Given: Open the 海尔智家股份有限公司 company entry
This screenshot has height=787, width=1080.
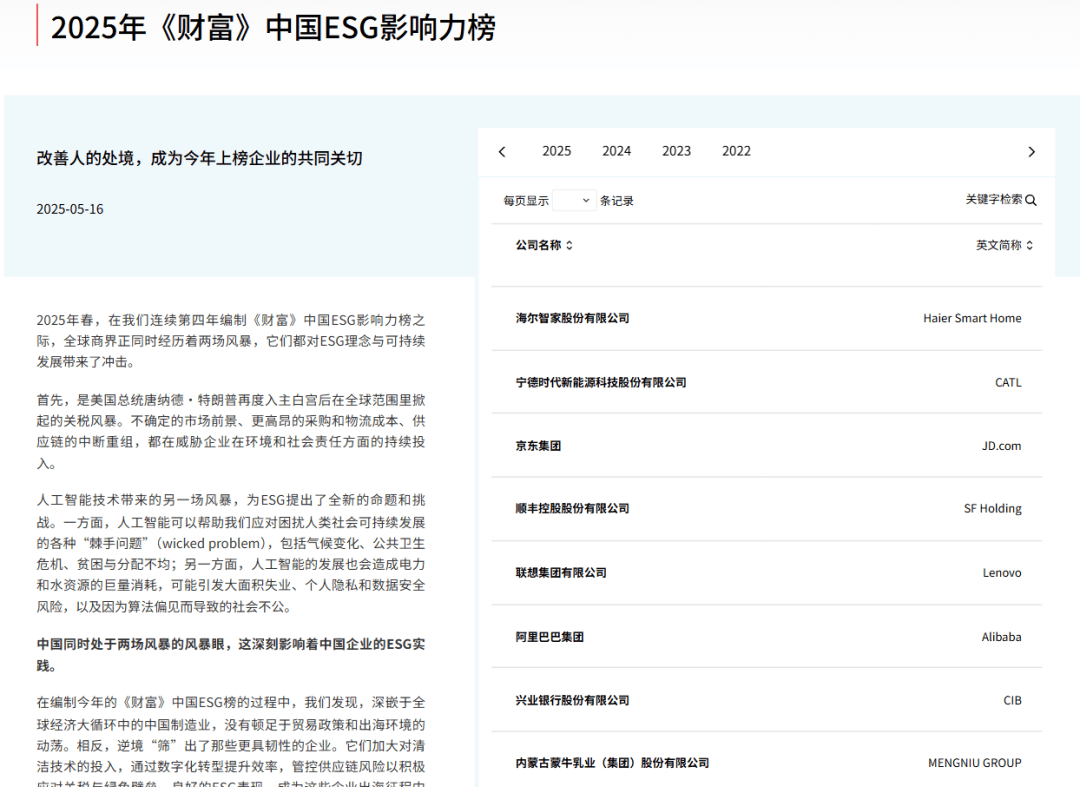Looking at the screenshot, I should coord(570,318).
